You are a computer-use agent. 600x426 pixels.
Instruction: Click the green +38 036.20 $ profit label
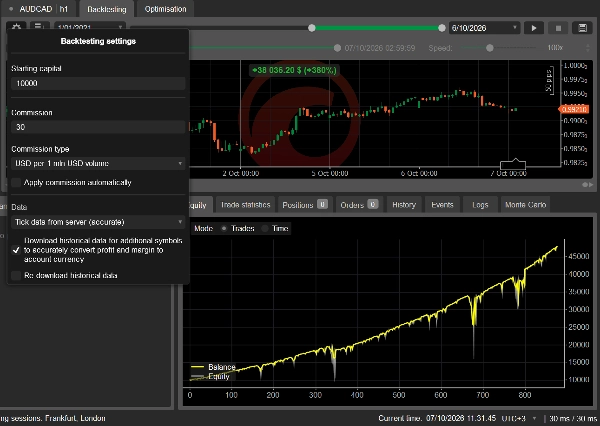[294, 70]
